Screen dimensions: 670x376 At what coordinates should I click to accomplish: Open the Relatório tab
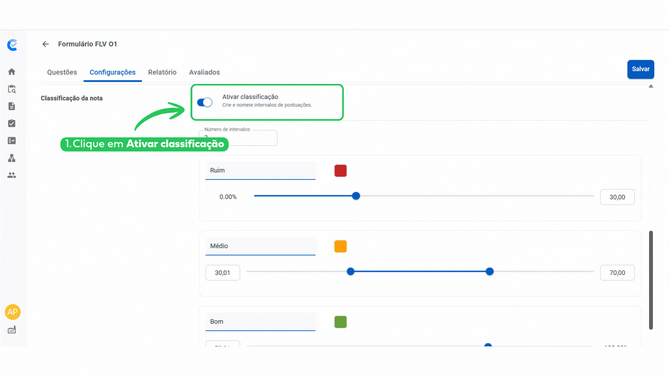tap(162, 72)
